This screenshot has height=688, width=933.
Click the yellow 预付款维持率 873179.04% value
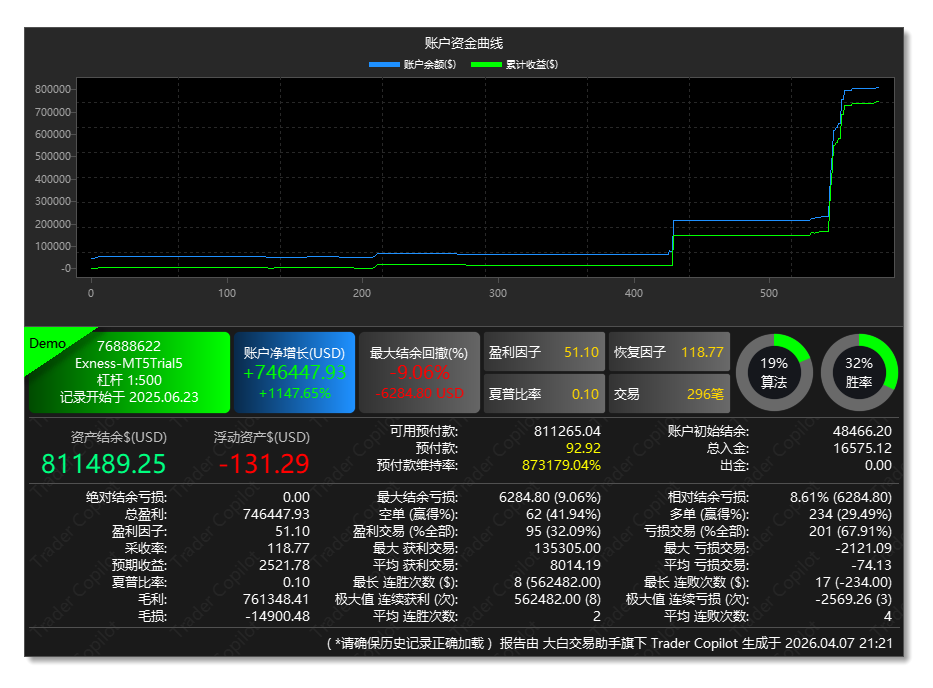click(x=561, y=465)
